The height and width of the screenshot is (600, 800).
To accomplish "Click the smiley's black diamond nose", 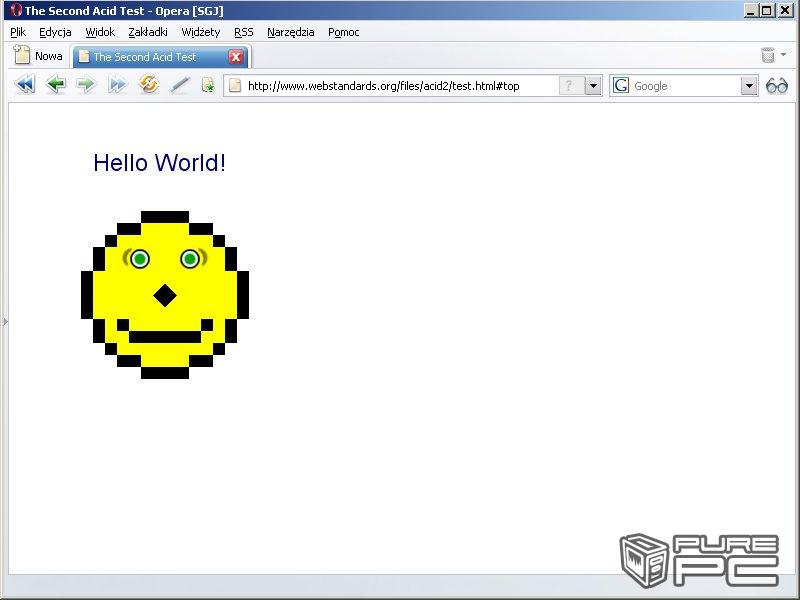I will (165, 295).
